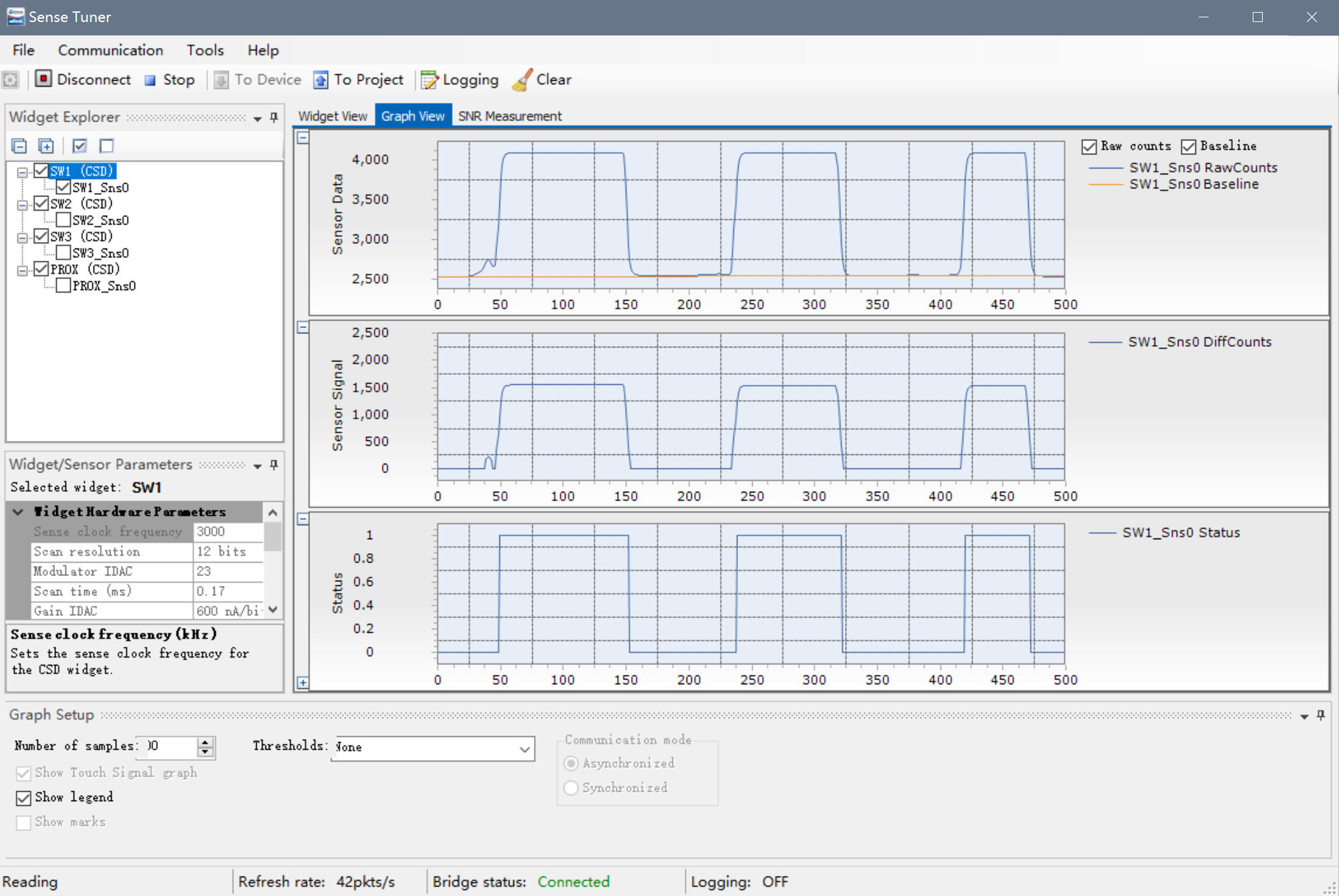1339x896 pixels.
Task: Click the select all widgets checkmark icon
Action: [80, 146]
